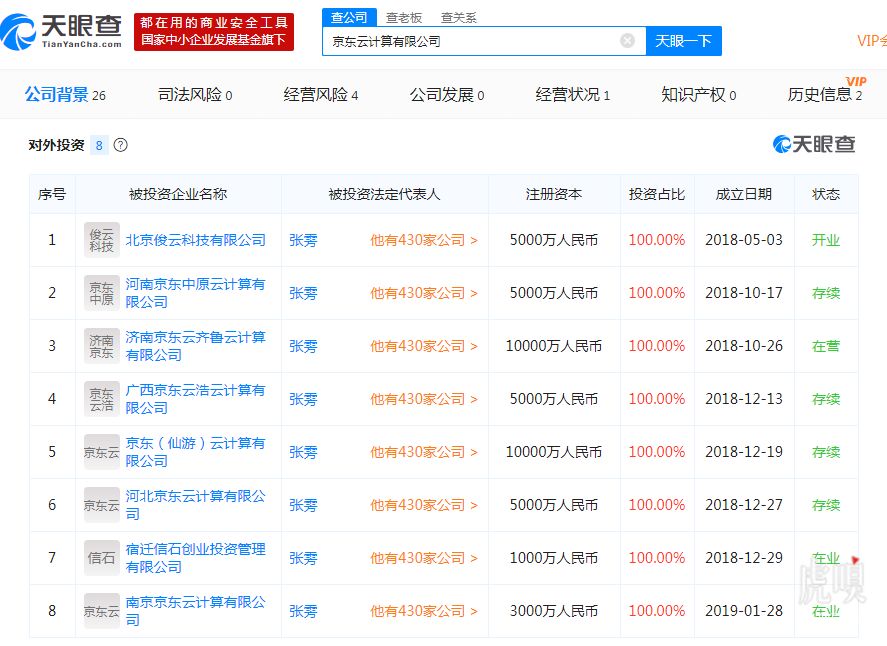Viewport: 887px width, 646px height.
Task: Click the 信石 company logo thumbnail
Action: [x=102, y=558]
